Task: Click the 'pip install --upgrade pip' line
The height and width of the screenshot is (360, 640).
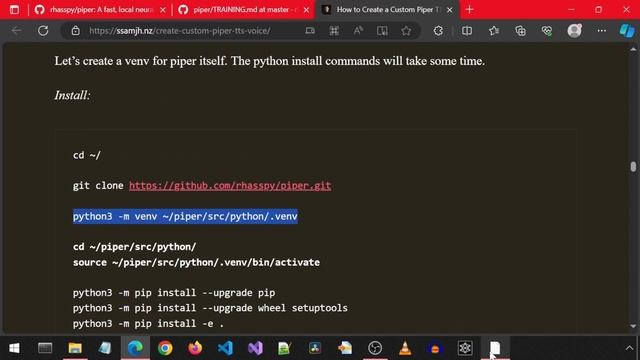Action: tap(174, 293)
